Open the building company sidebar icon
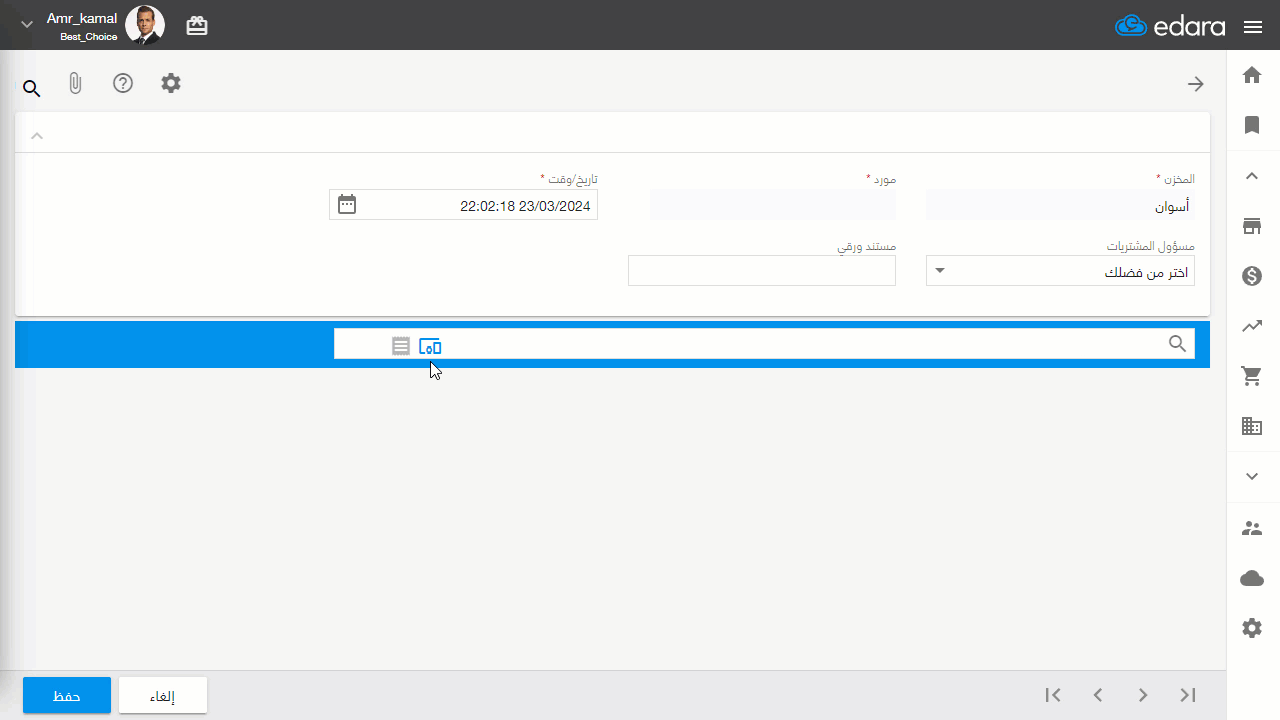This screenshot has width=1280, height=720. [1252, 426]
